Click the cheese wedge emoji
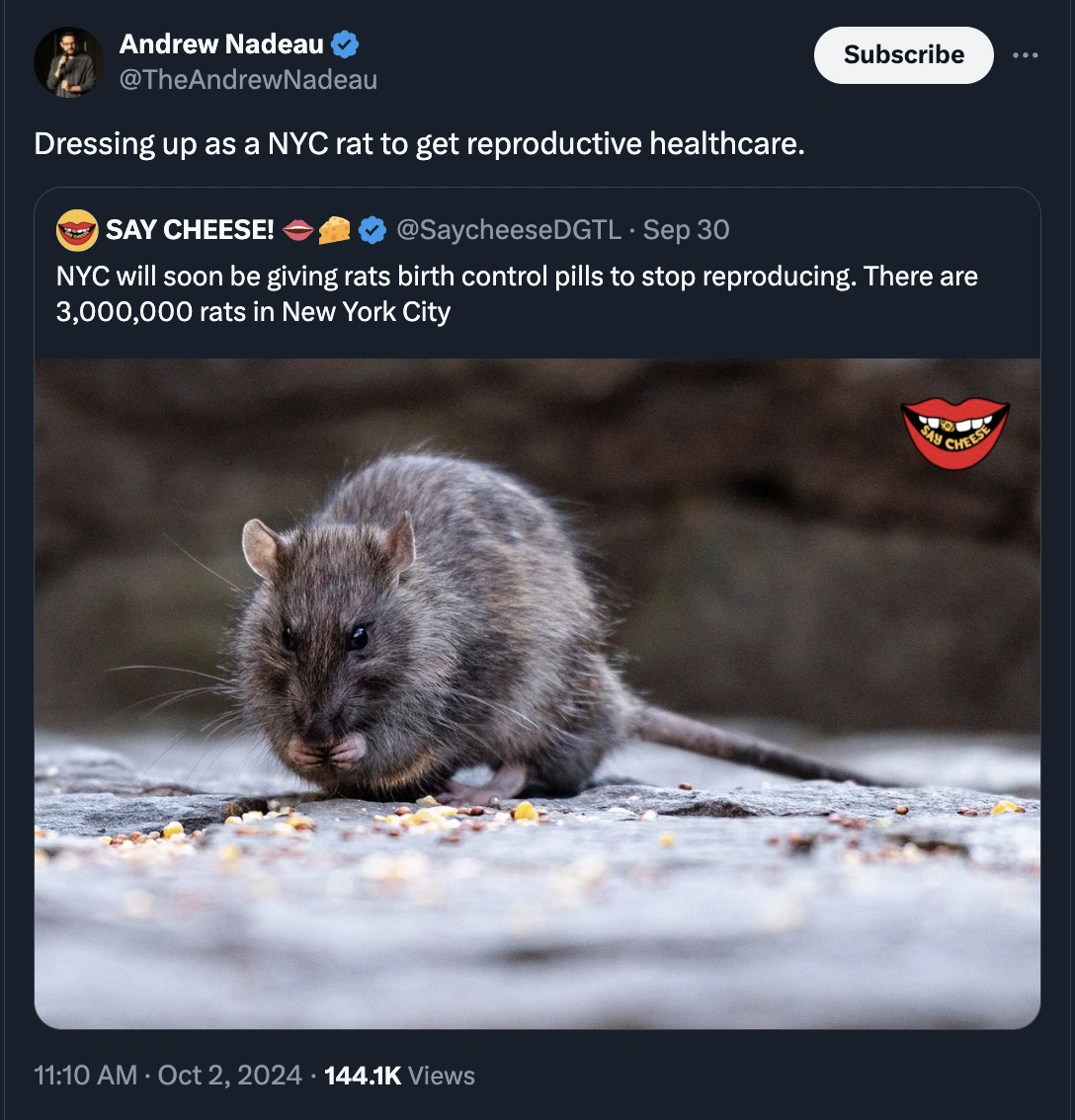The image size is (1075, 1120). point(334,230)
